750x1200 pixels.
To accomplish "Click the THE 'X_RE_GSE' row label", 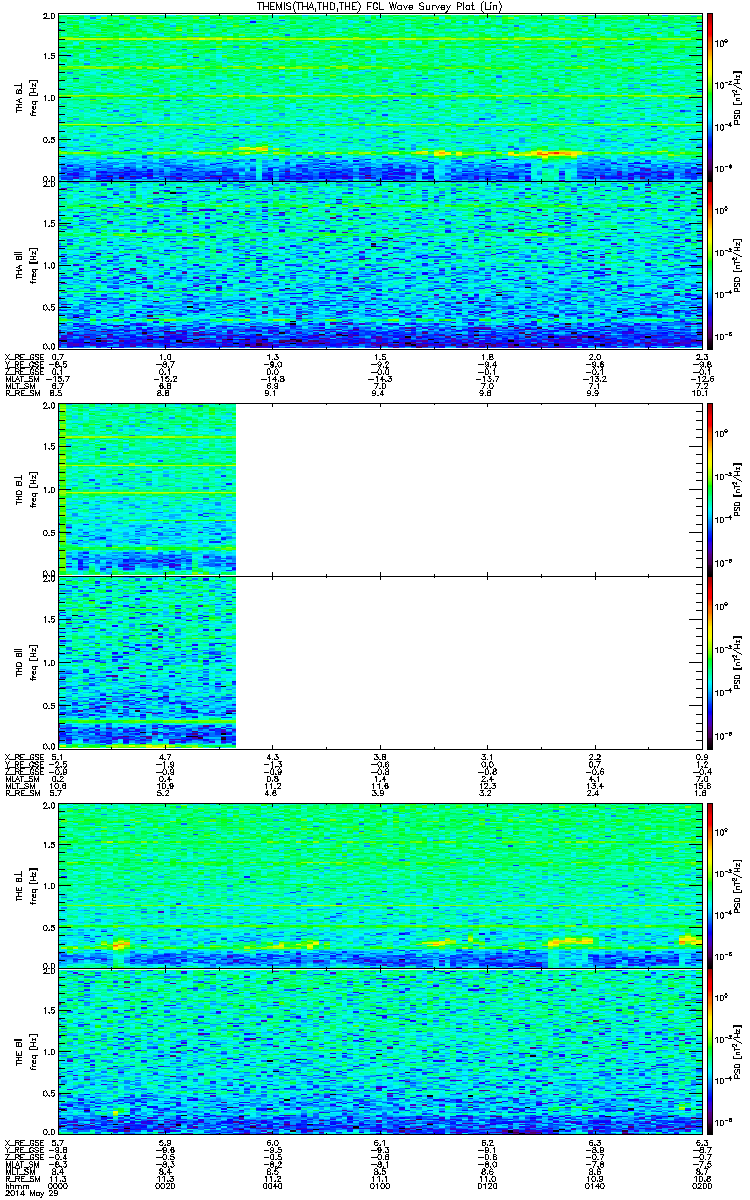I will (23, 1143).
